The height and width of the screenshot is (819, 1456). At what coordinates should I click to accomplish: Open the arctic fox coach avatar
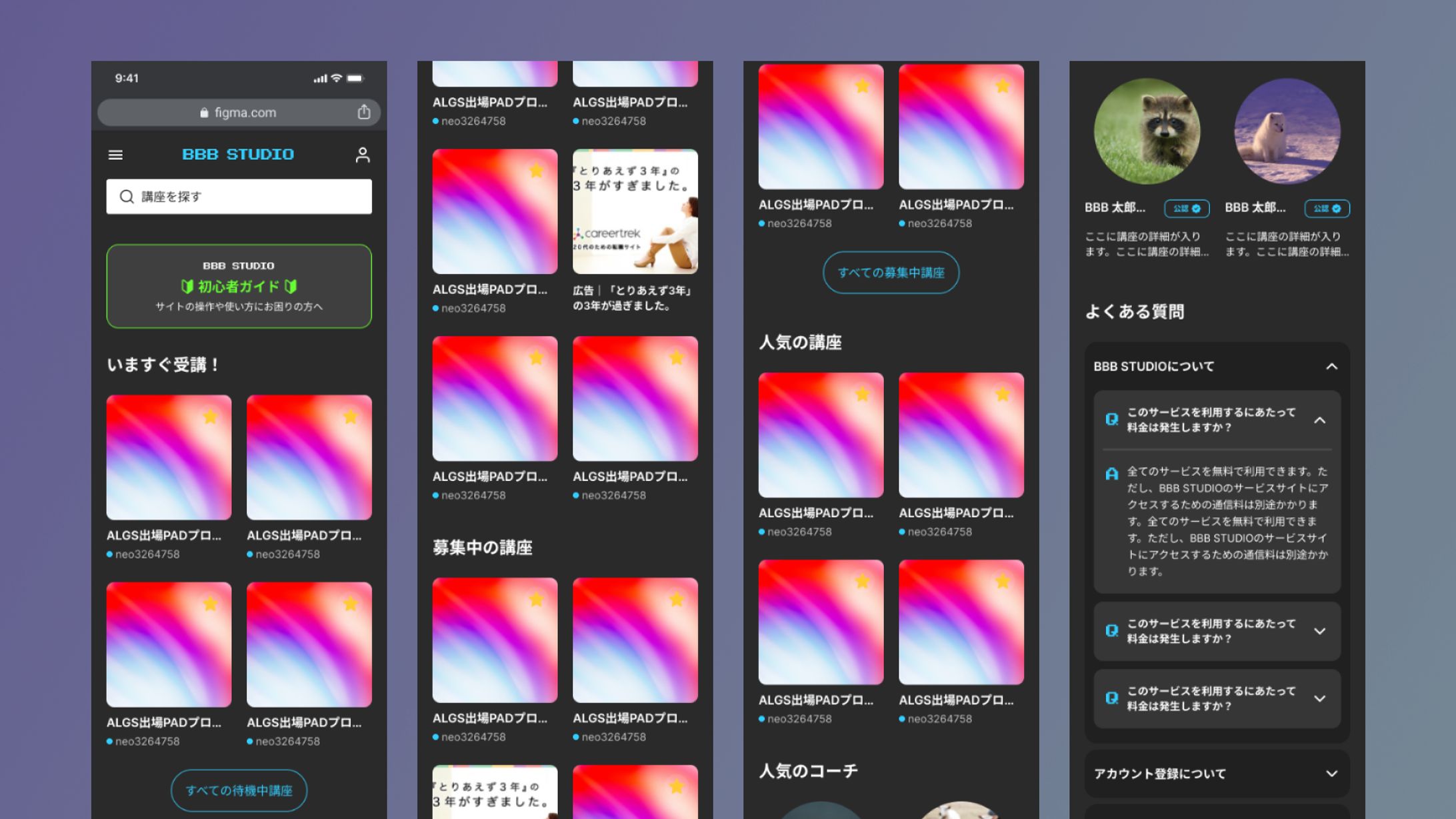pyautogui.click(x=1287, y=131)
